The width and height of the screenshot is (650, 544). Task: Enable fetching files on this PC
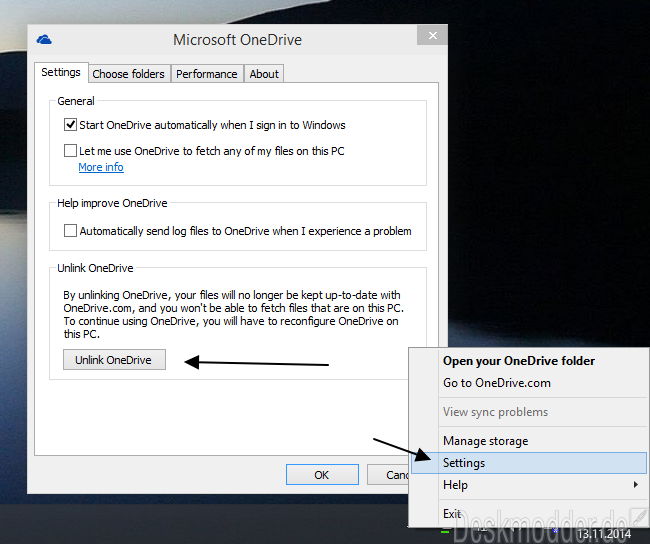coord(70,150)
